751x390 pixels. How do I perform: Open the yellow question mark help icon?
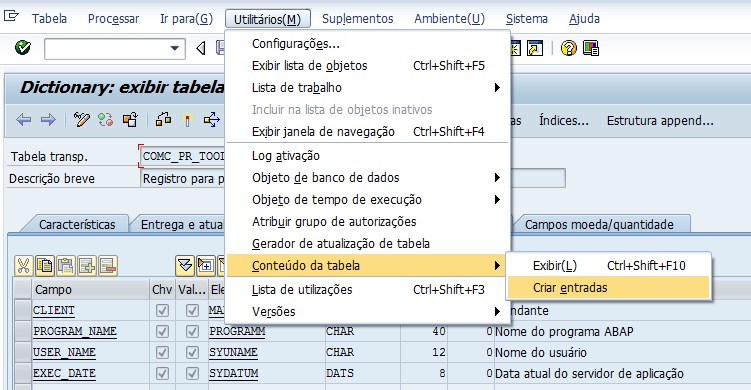point(568,48)
